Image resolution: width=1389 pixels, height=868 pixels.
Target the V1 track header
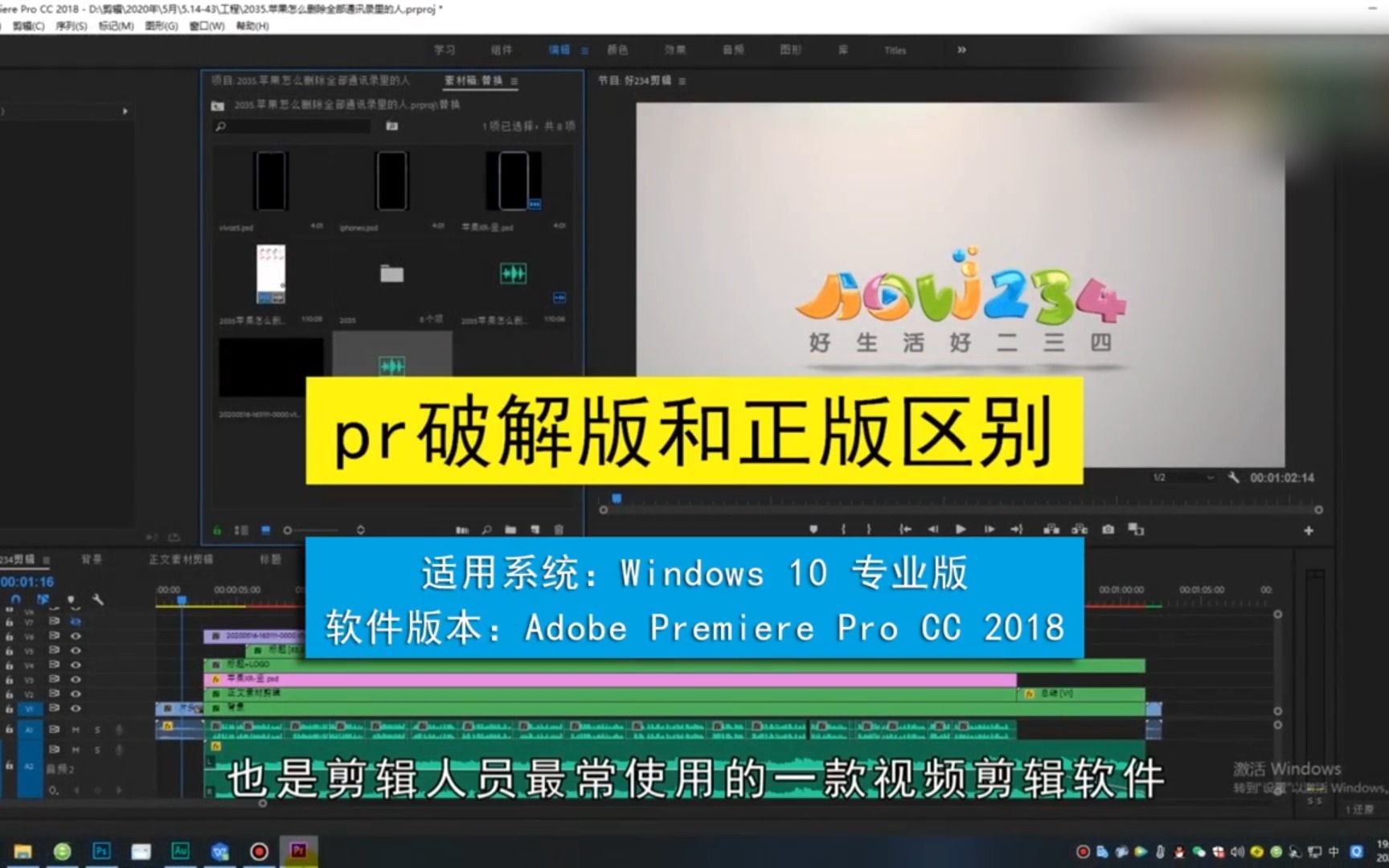[x=30, y=709]
